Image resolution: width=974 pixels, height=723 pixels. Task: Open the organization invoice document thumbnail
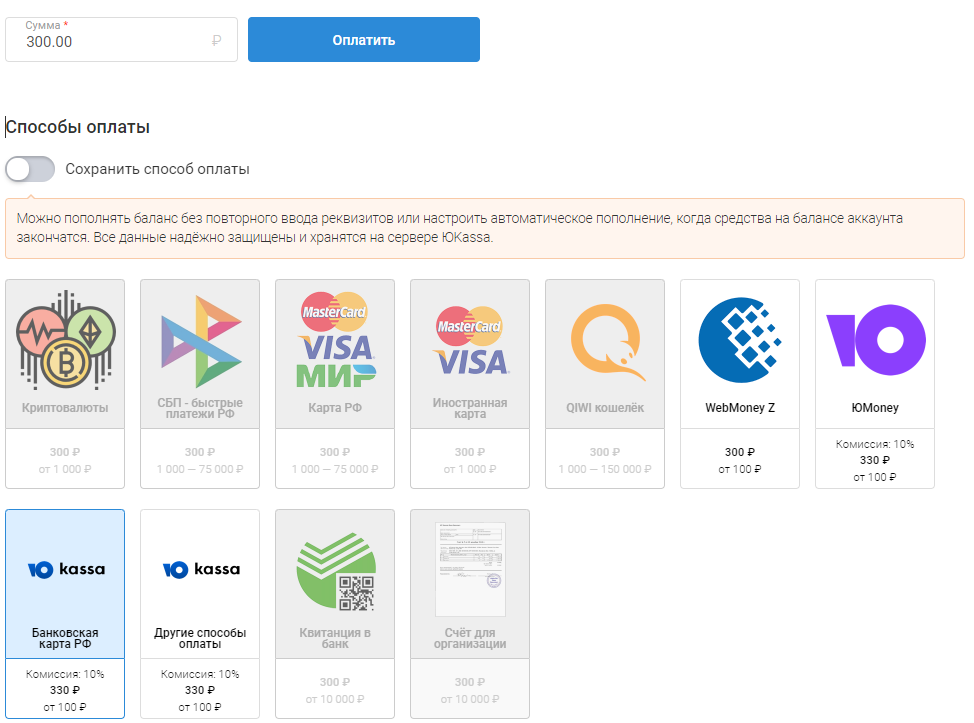tap(470, 569)
